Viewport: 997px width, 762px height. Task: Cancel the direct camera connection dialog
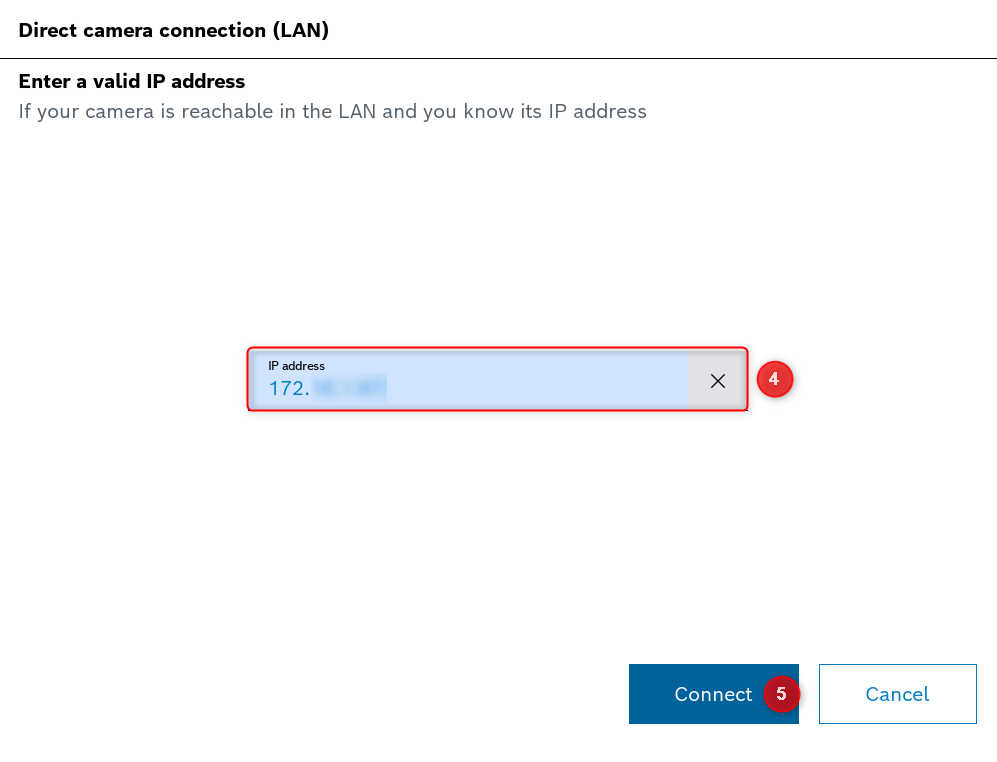point(897,694)
